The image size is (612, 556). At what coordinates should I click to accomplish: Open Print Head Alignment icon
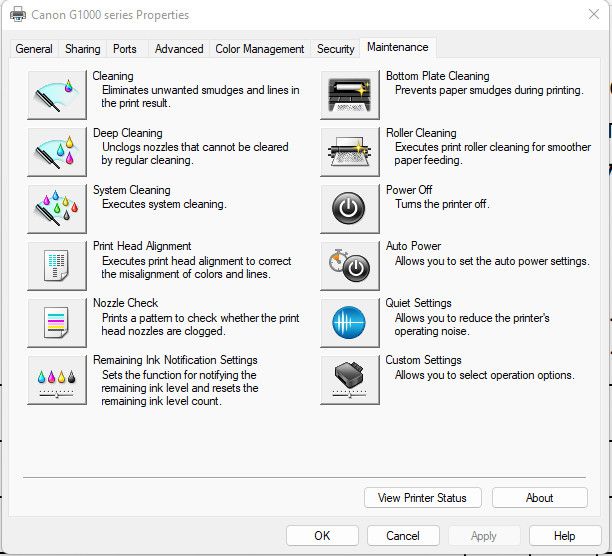coord(57,265)
